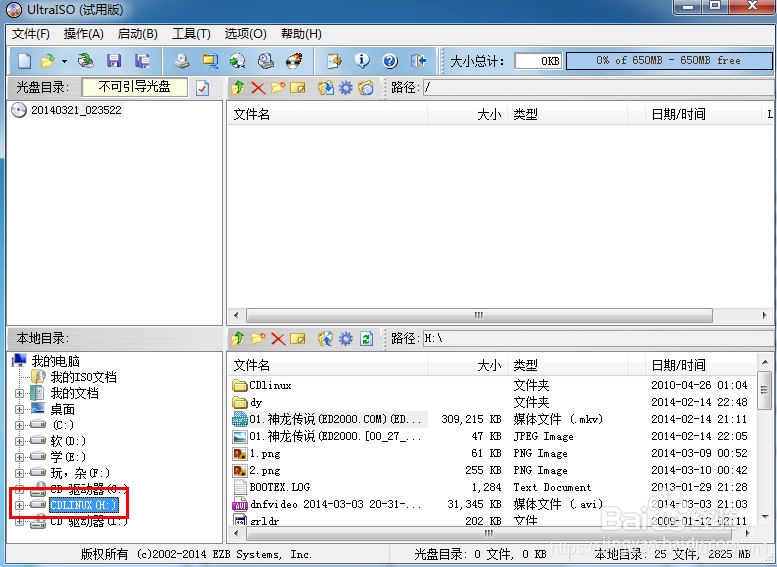
Task: Open the dropdown arrow beside Open icon
Action: pos(64,61)
